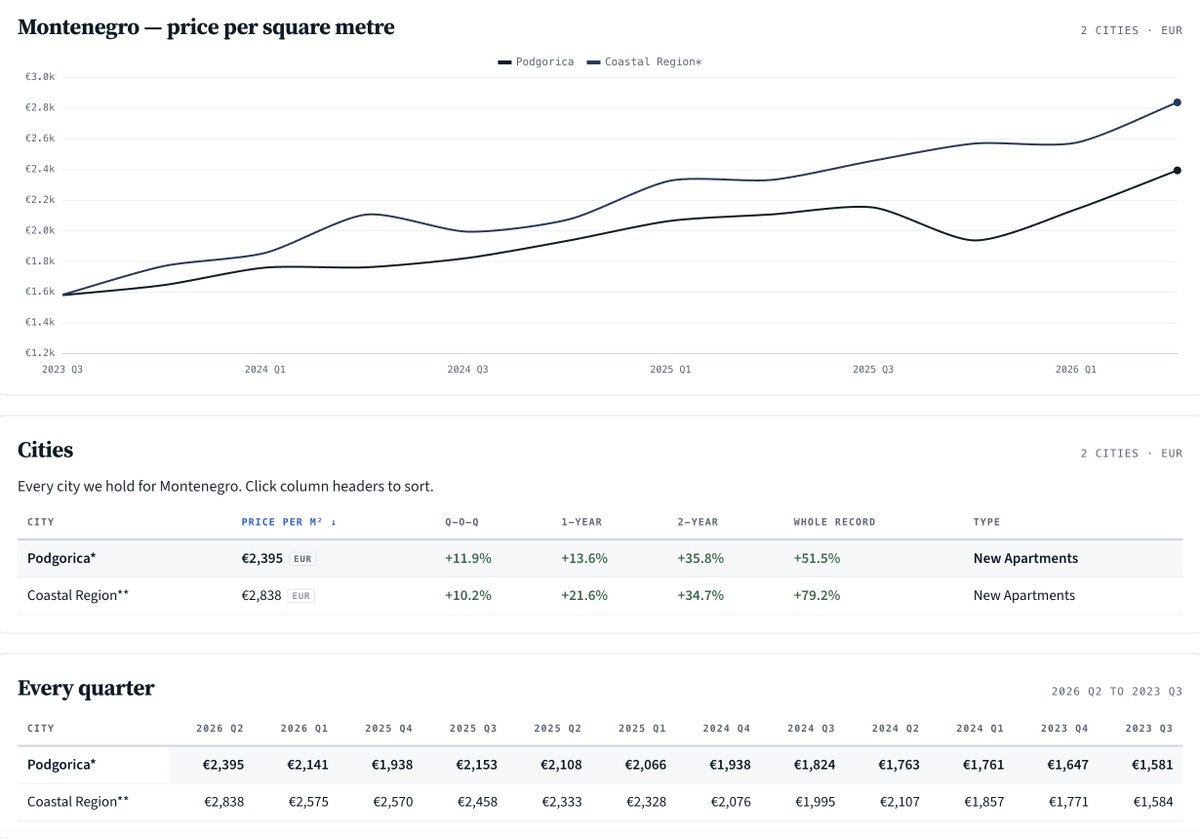Click the 2026 Q2 column header
Screen dimensions: 1200x839
[x=220, y=728]
